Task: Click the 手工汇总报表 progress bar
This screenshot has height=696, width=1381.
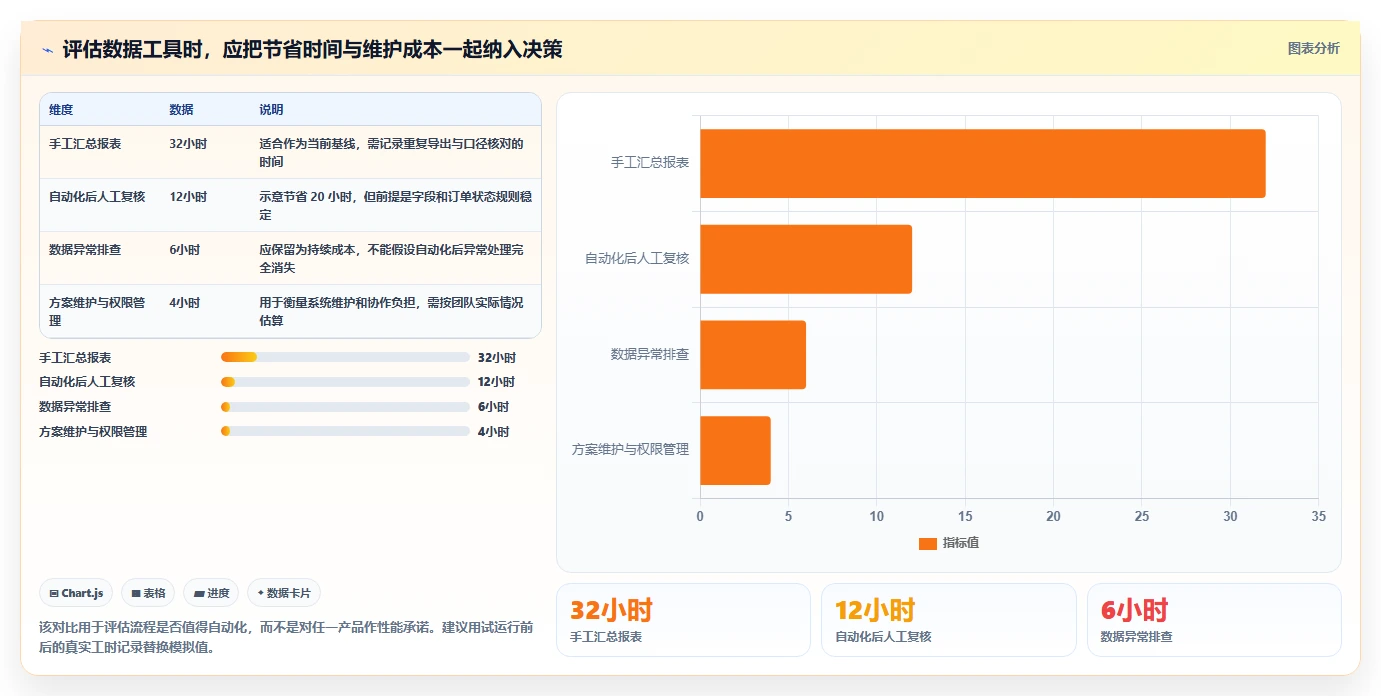Action: [x=345, y=357]
